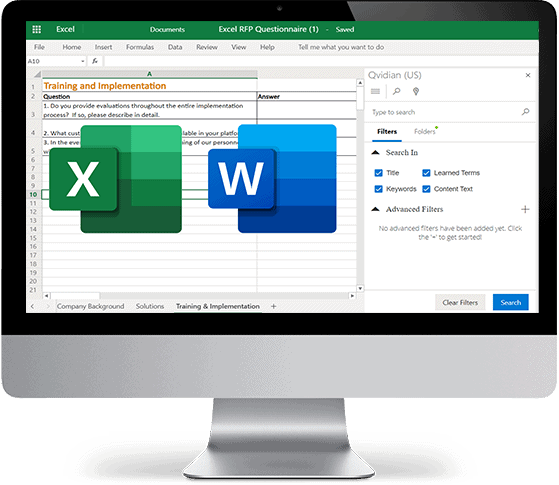Click the large Word application logo

tap(272, 179)
